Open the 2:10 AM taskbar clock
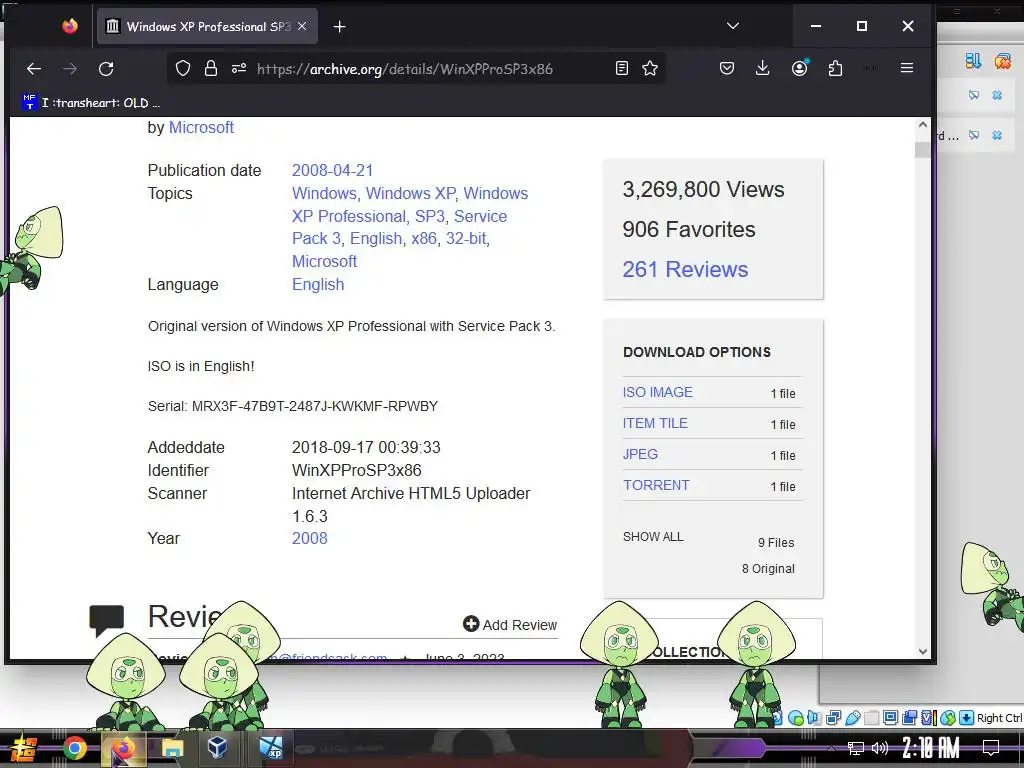1024x768 pixels. (931, 747)
